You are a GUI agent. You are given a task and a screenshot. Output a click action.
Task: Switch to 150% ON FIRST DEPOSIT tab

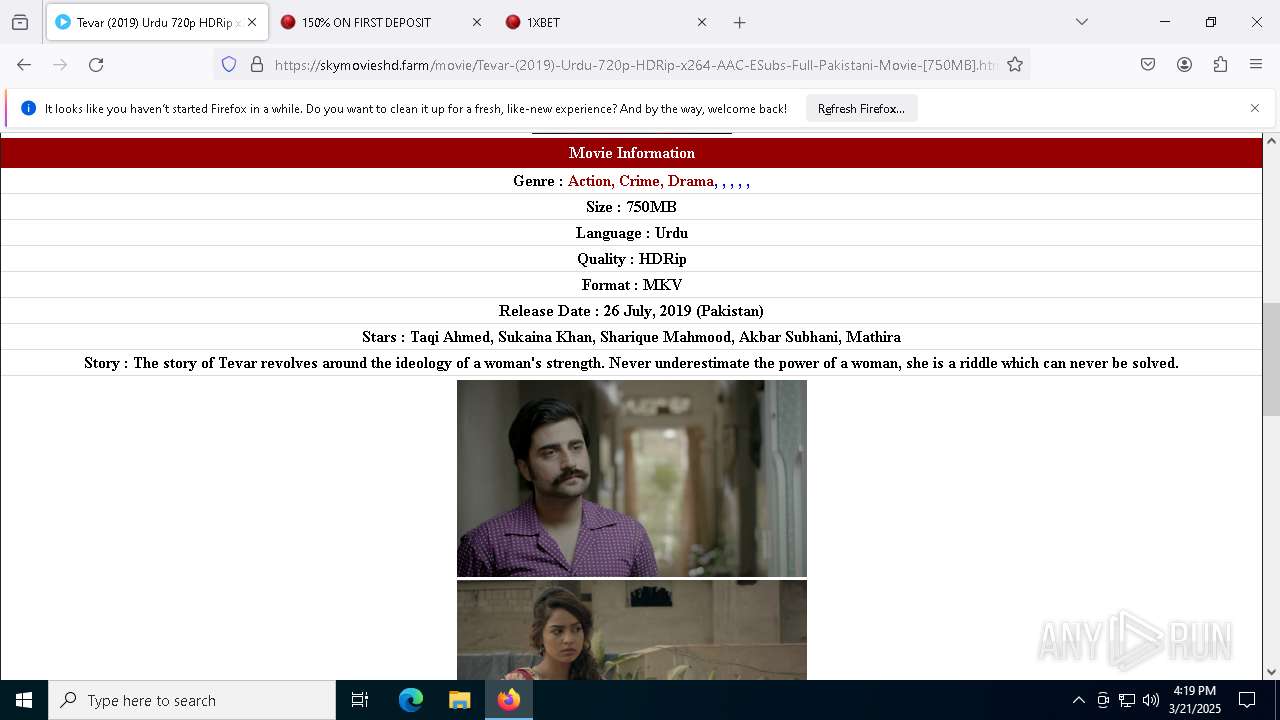point(382,22)
